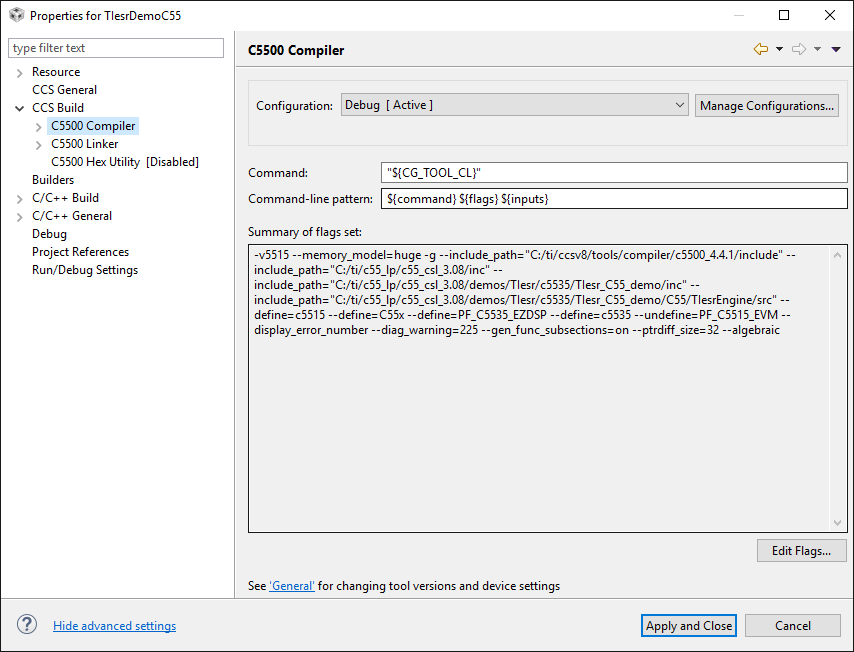Select C5500 Hex Utility item

(124, 162)
